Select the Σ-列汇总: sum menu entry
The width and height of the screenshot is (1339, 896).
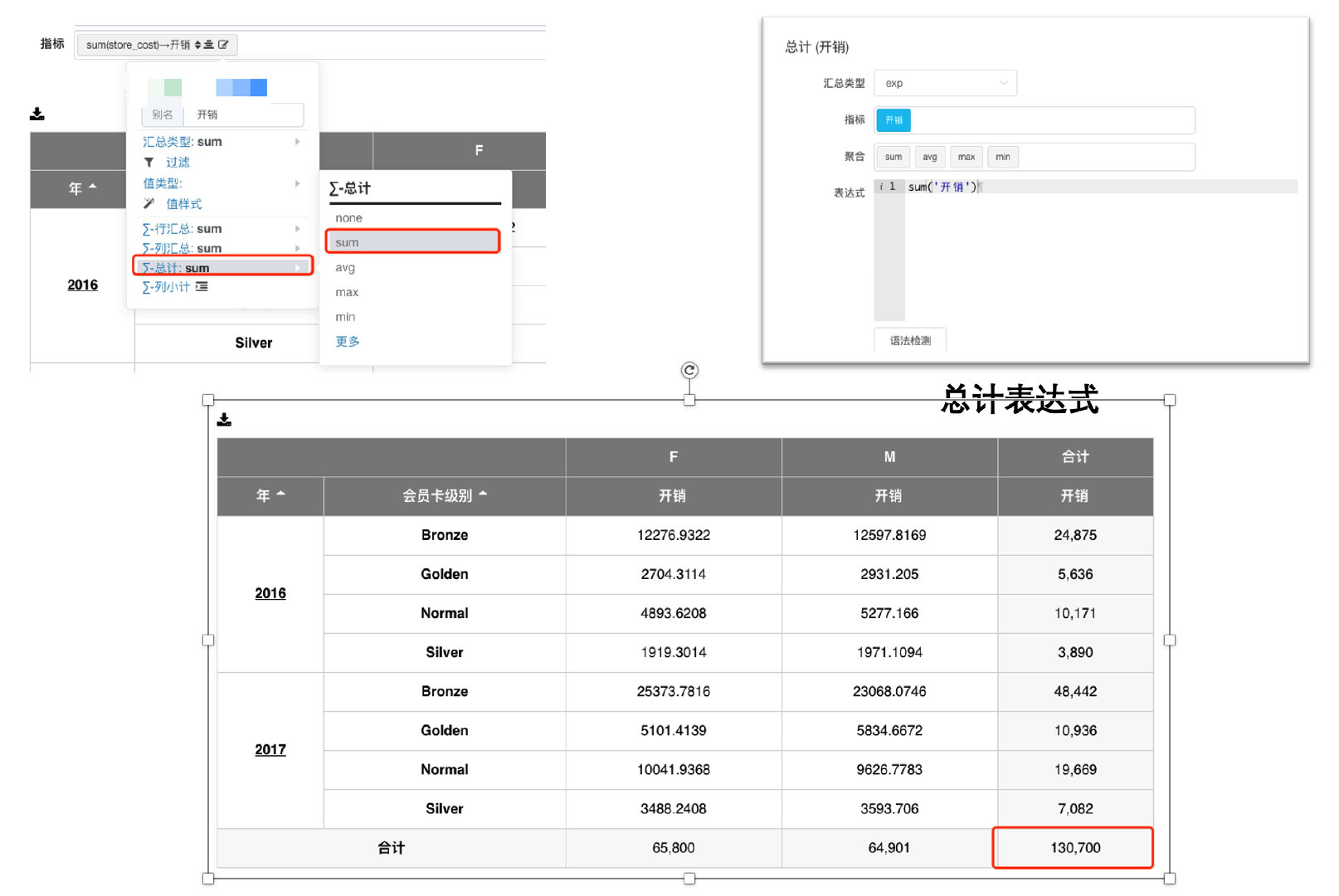(183, 248)
